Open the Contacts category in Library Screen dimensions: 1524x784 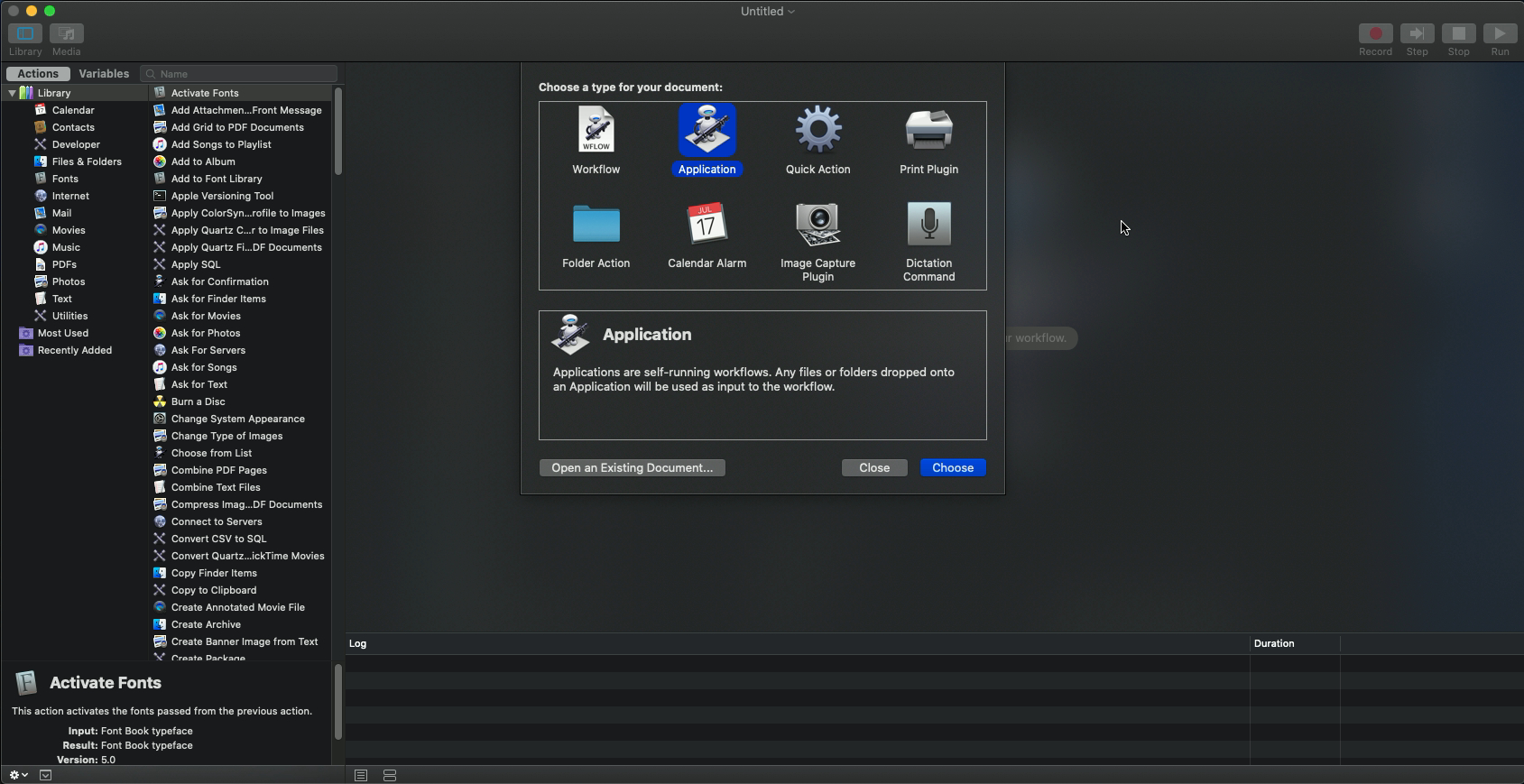click(73, 127)
